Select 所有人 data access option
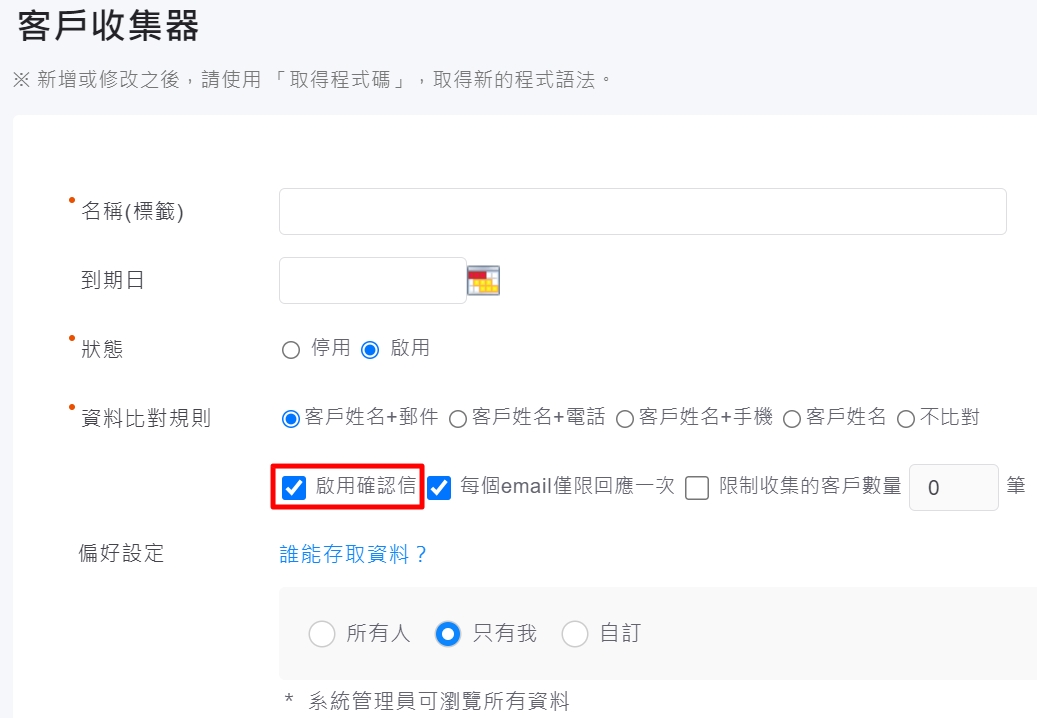The image size is (1037, 718). tap(322, 634)
